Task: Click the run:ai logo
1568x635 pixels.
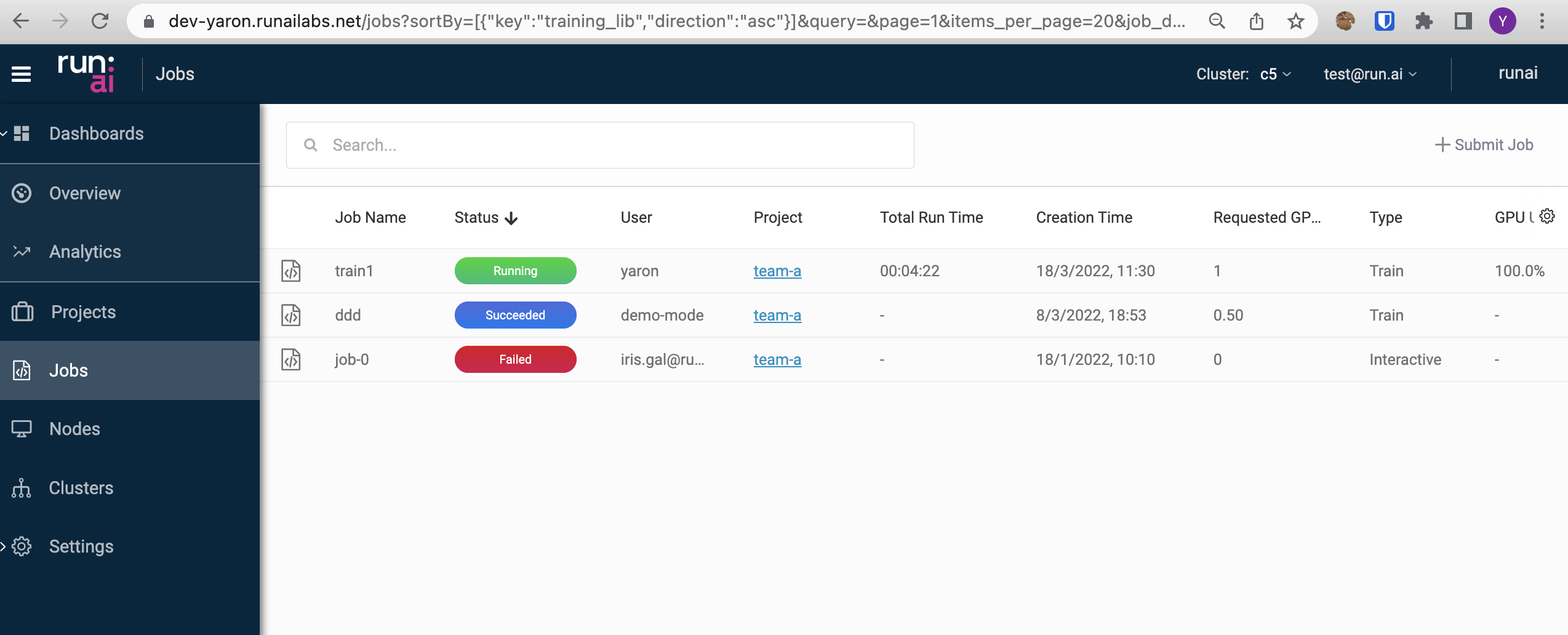Action: point(86,73)
